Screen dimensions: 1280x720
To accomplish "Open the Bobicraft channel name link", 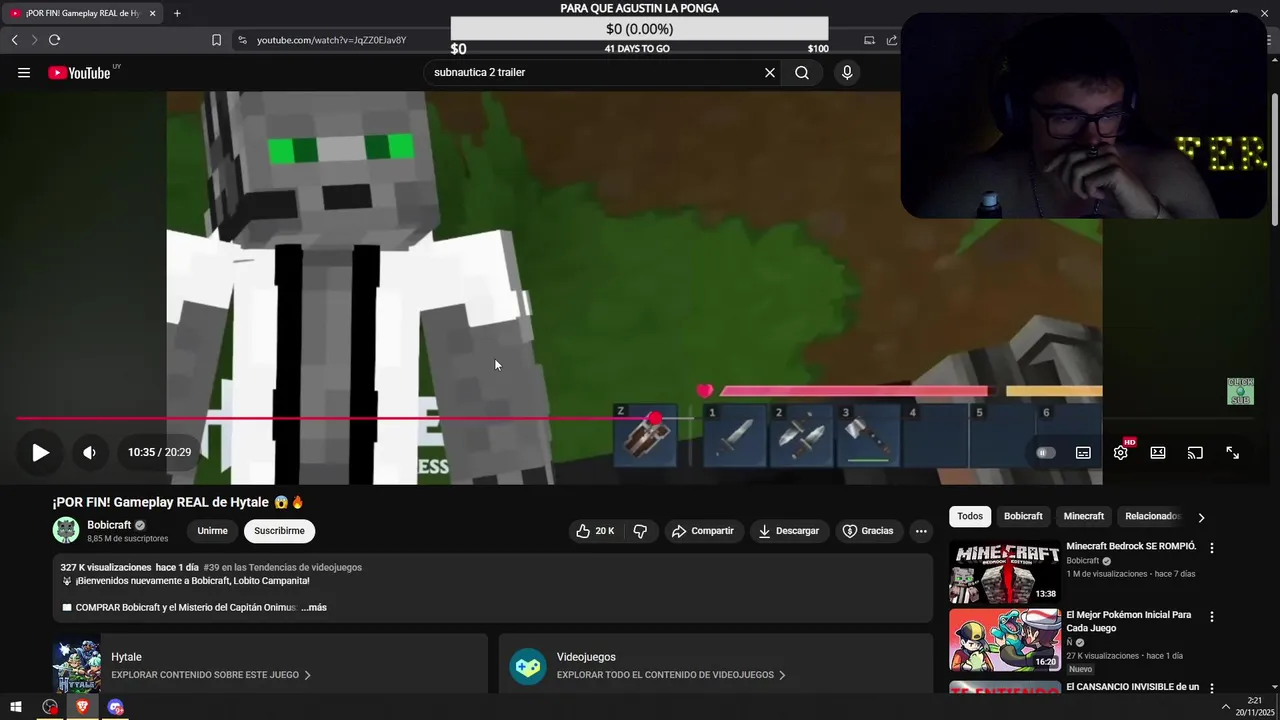I will 109,525.
